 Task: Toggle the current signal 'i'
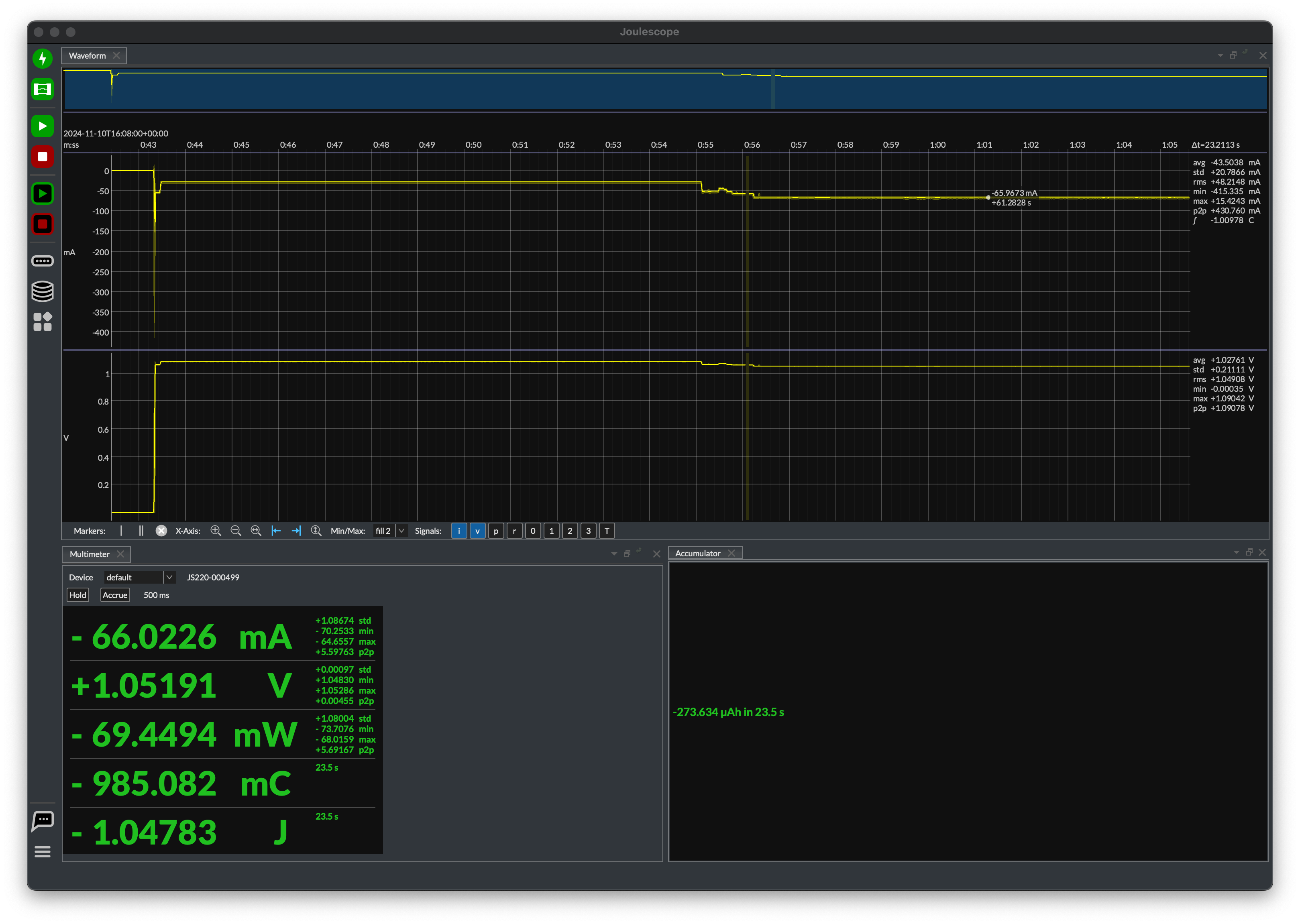[x=459, y=531]
